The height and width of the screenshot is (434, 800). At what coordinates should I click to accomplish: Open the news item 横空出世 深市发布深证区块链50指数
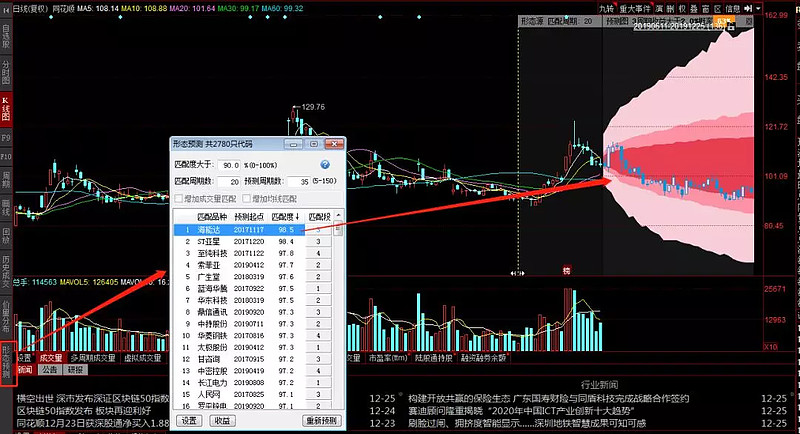pyautogui.click(x=93, y=398)
